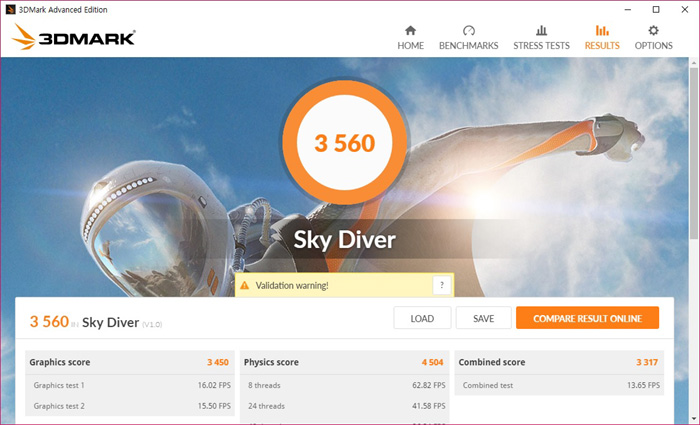Click the Sky Diver hero title

pos(345,240)
